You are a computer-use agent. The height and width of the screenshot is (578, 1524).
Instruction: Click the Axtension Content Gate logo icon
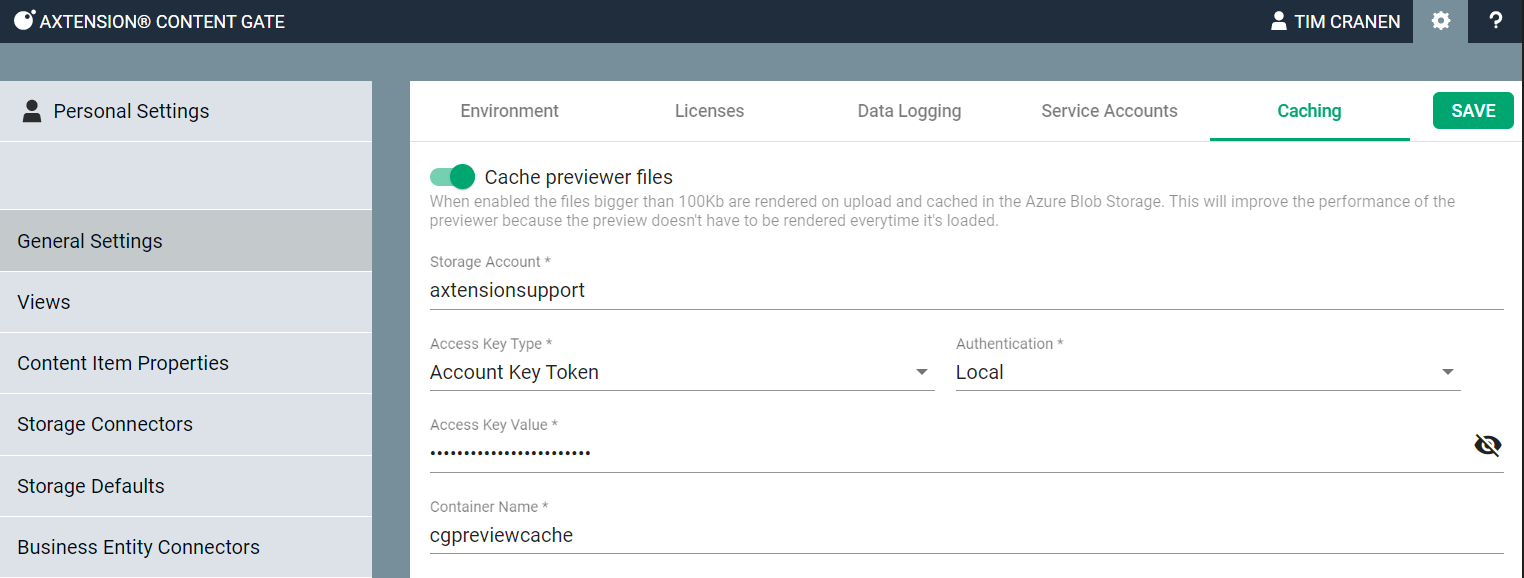24,21
